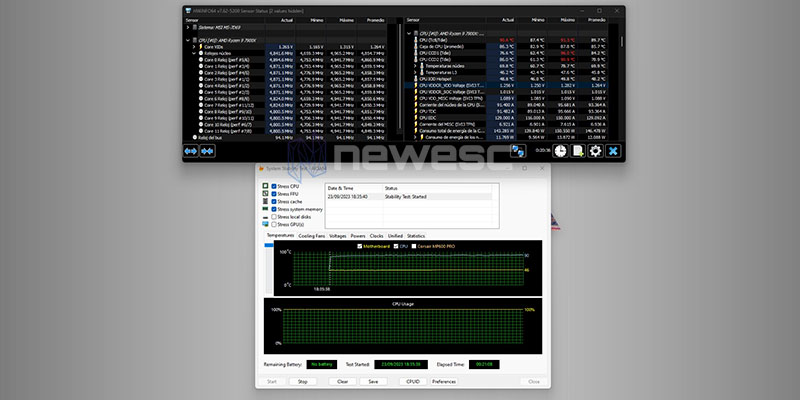Collapse the CPU AMD Ryzen group in right panel
The width and height of the screenshot is (800, 400).
(x=409, y=33)
